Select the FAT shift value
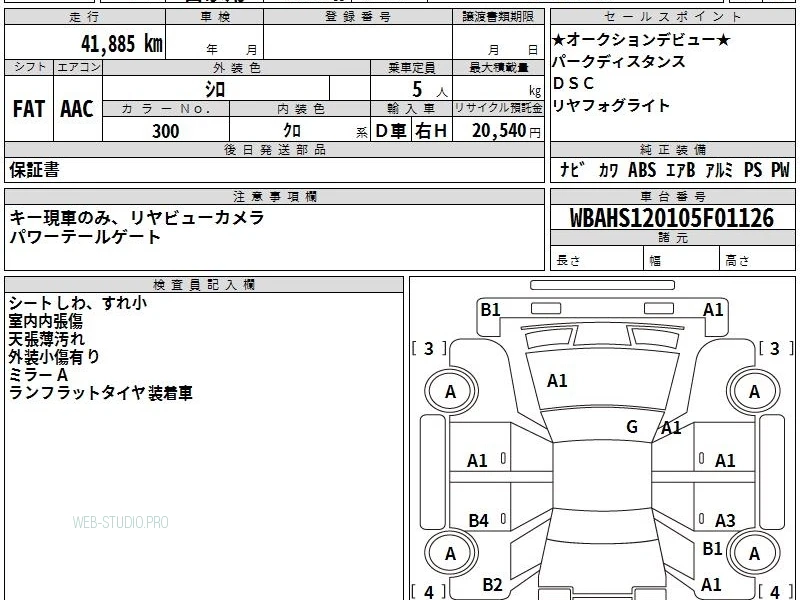The image size is (800, 600). pos(29,109)
